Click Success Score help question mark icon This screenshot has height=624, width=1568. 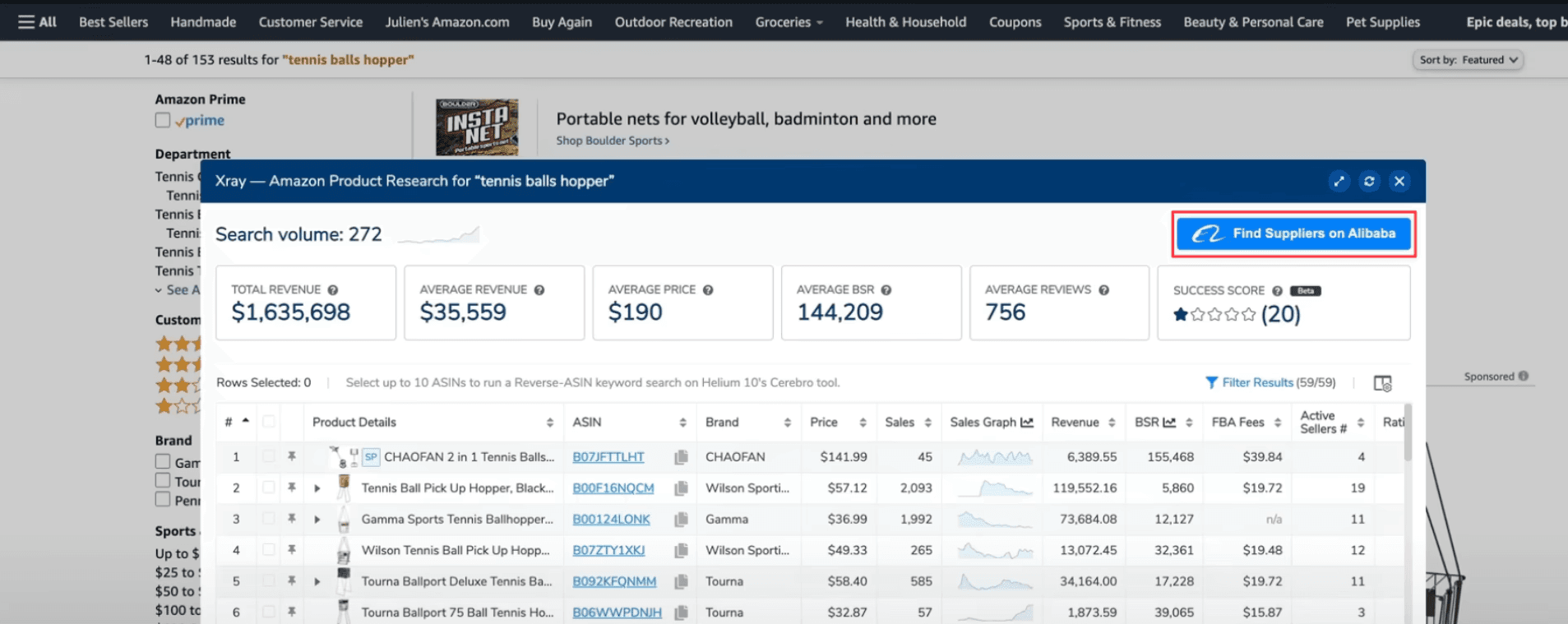click(1277, 291)
